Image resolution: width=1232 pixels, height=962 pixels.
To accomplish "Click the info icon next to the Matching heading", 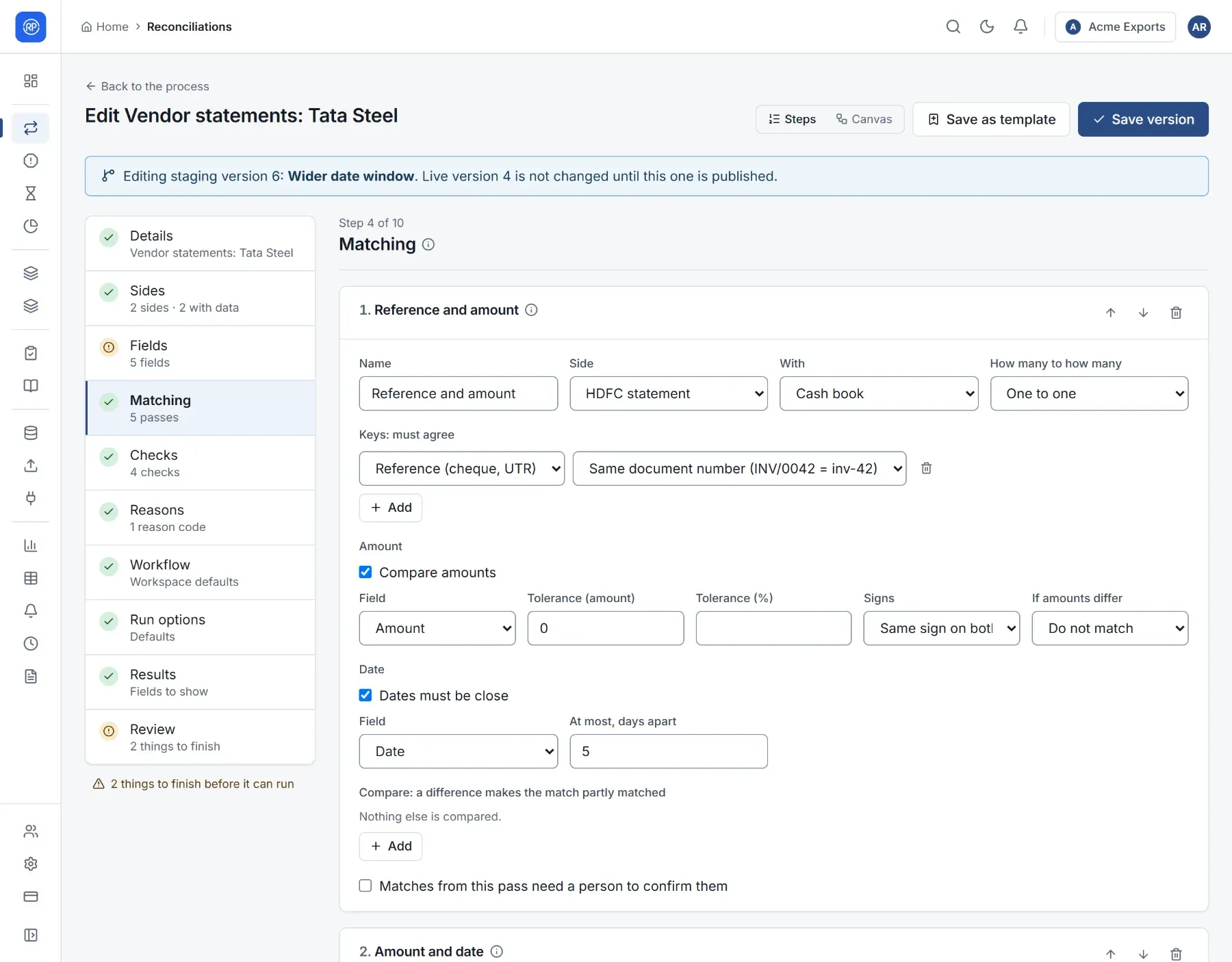I will [428, 244].
